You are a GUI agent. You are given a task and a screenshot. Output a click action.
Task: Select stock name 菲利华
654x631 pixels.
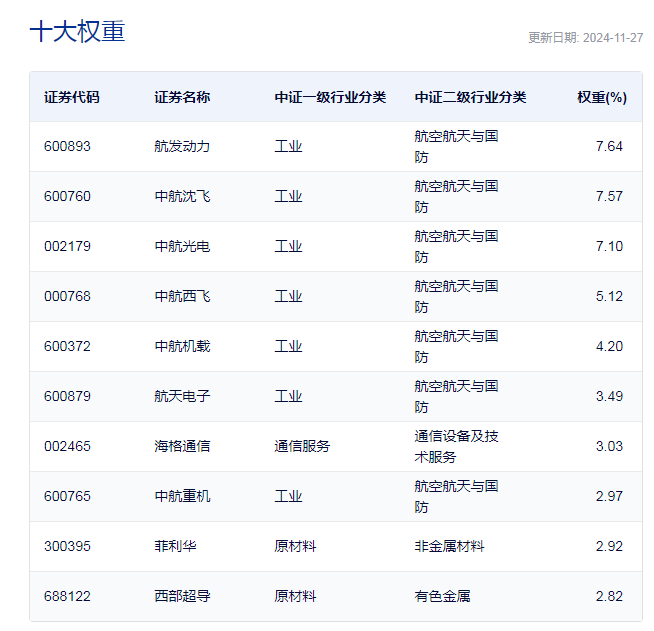tap(175, 546)
